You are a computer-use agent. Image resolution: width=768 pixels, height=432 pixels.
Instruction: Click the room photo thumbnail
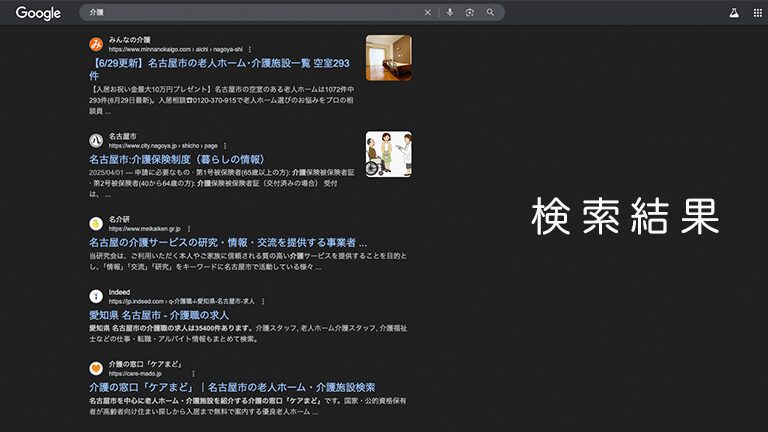click(x=389, y=58)
